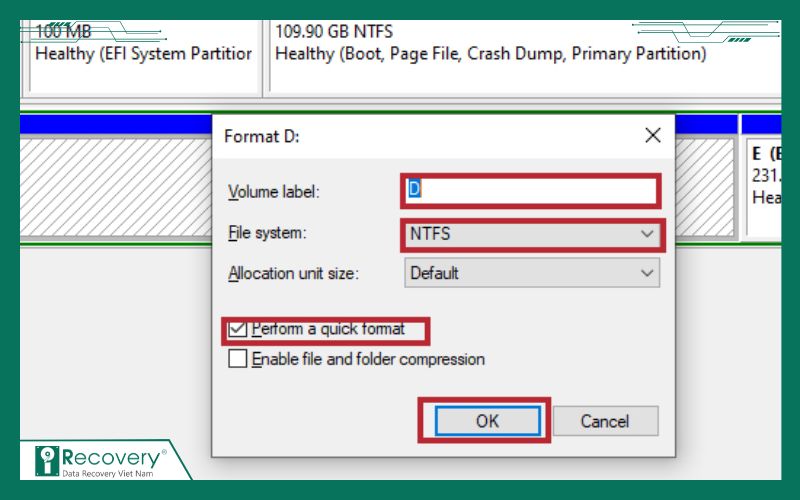
Task: Select the 109.90 GB NTFS partition
Action: tap(524, 56)
